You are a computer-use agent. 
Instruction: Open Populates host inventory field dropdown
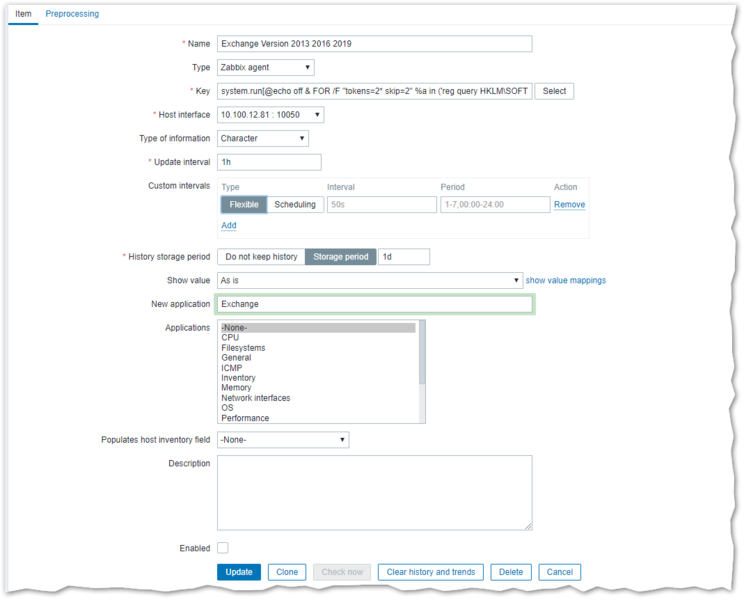(282, 440)
